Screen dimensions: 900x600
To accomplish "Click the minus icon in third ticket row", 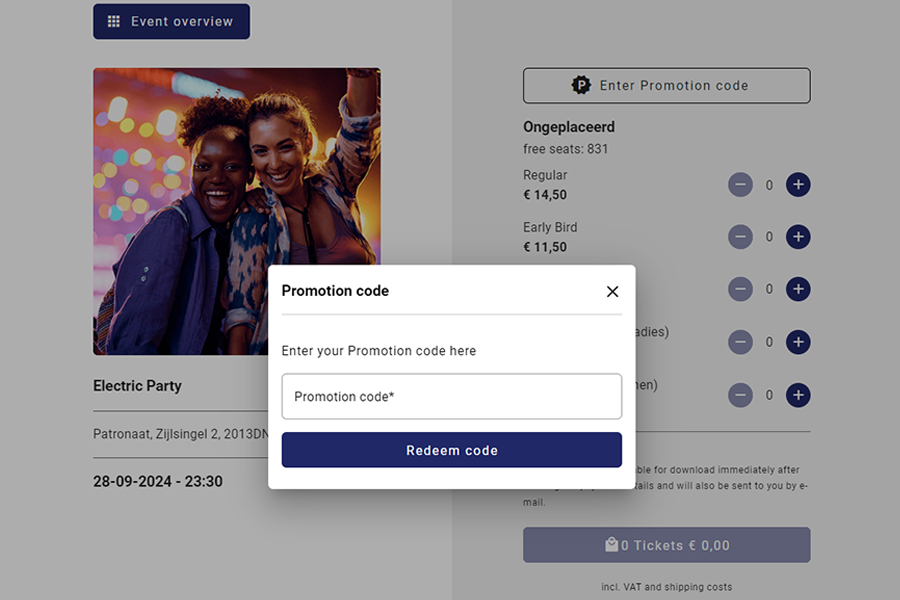I will pyautogui.click(x=740, y=289).
